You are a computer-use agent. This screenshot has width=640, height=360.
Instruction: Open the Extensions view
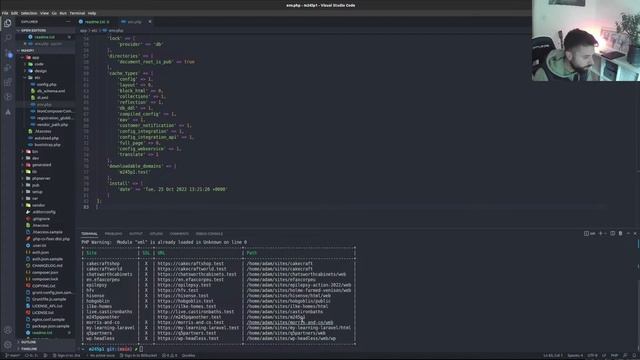click(x=8, y=82)
